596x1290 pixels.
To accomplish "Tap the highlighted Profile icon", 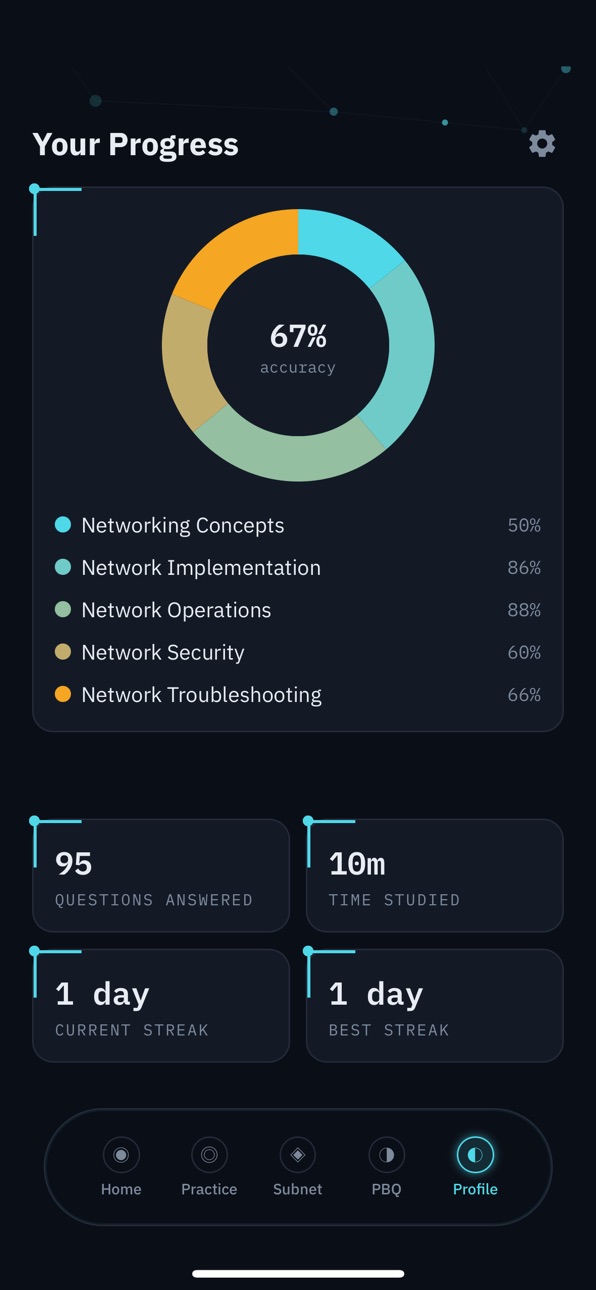I will (x=475, y=1154).
